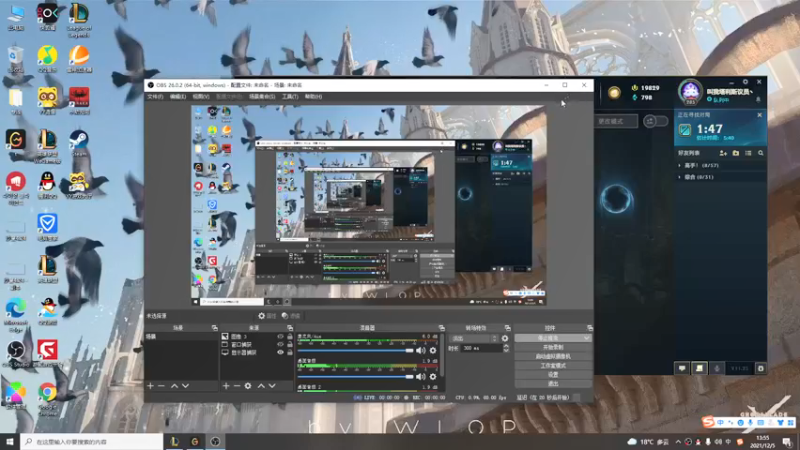Click the summoner profile avatar
Viewport: 800px width, 450px height.
pyautogui.click(x=690, y=92)
